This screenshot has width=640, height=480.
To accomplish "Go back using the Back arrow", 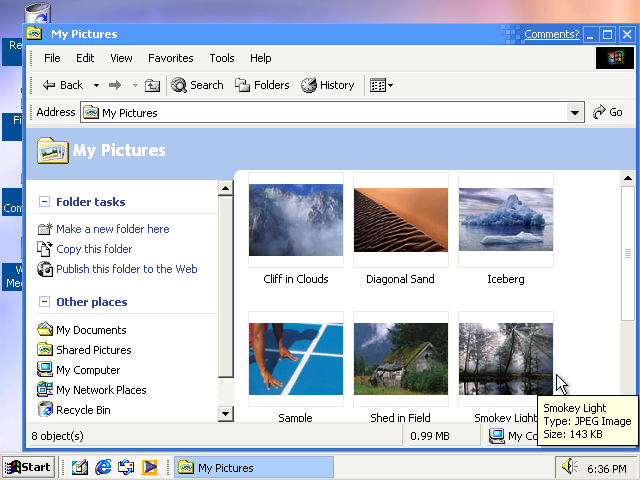I will coord(62,85).
